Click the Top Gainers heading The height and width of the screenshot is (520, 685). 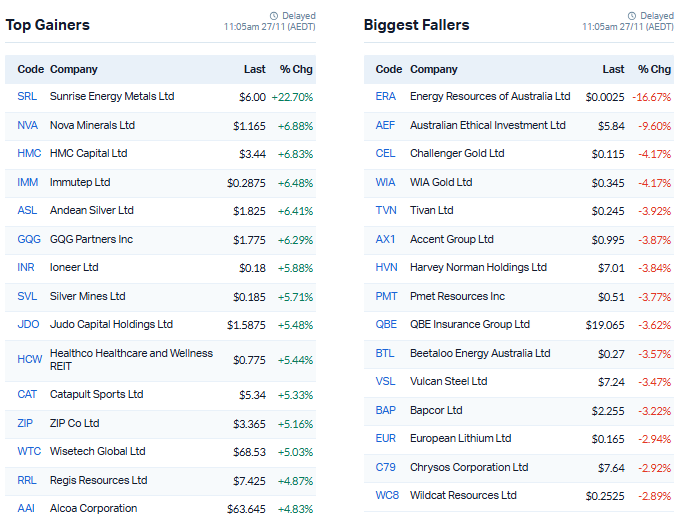[48, 25]
